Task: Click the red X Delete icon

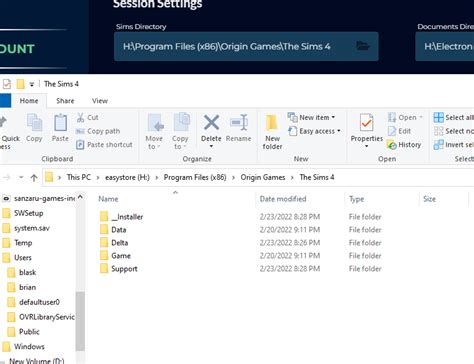Action: (211, 122)
